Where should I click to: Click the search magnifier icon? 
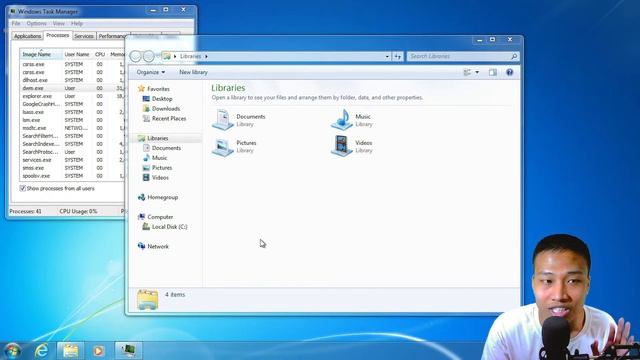click(514, 56)
